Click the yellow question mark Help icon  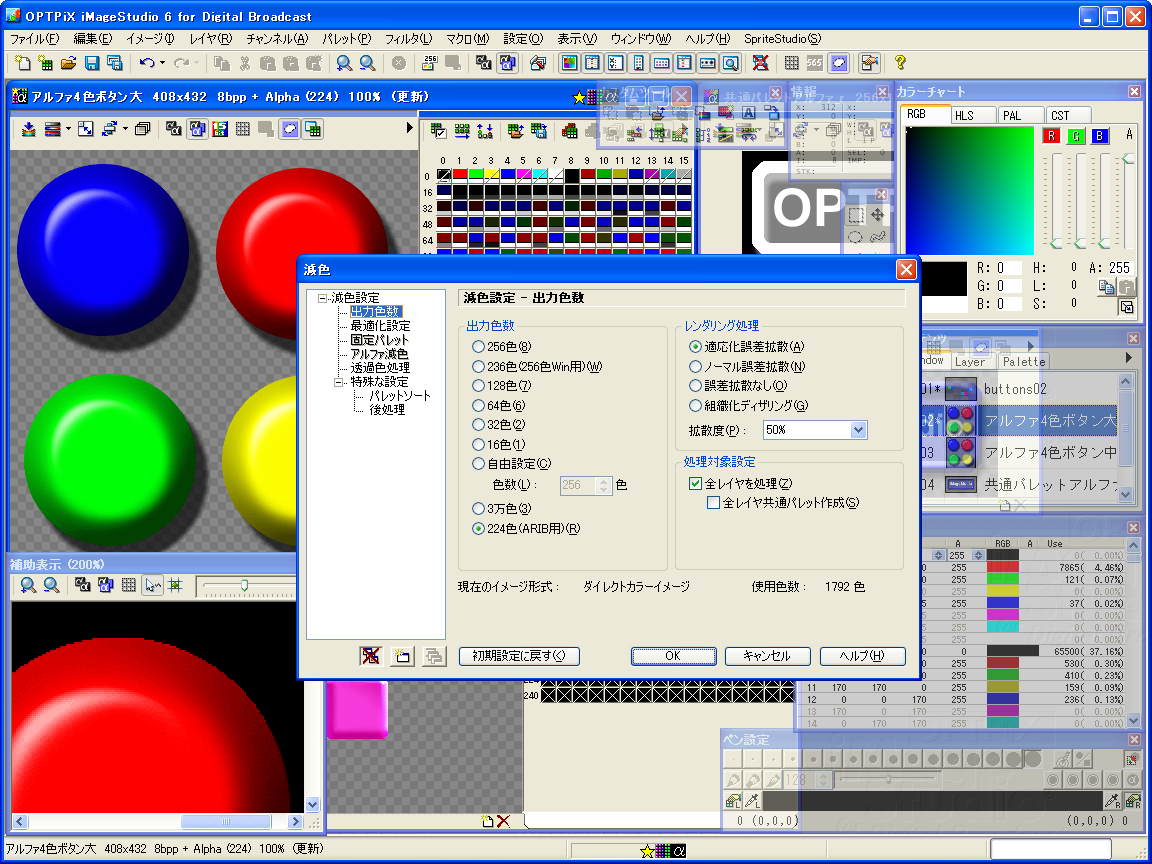pyautogui.click(x=899, y=63)
